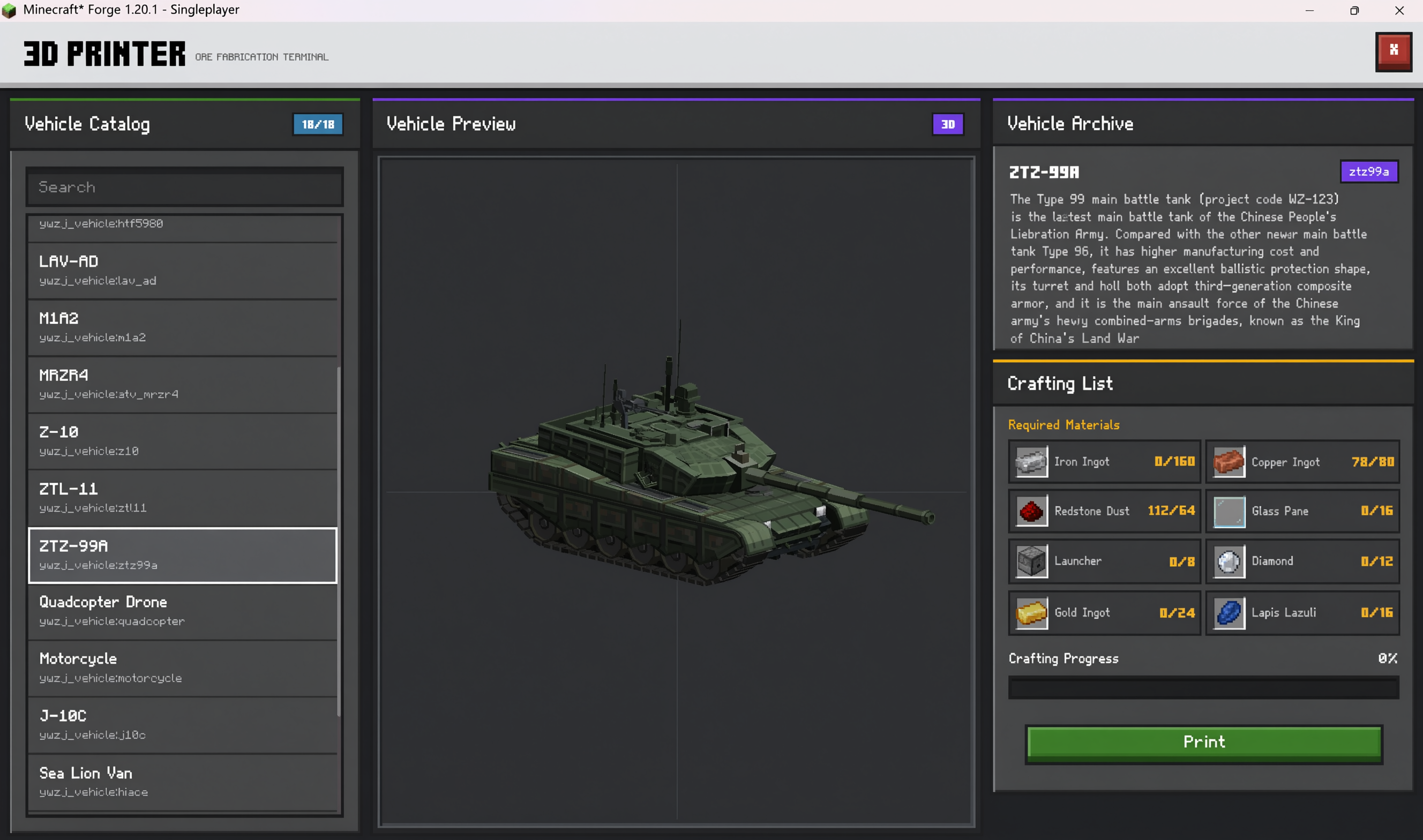
Task: Click the Launcher 0/8 count
Action: [x=1182, y=561]
